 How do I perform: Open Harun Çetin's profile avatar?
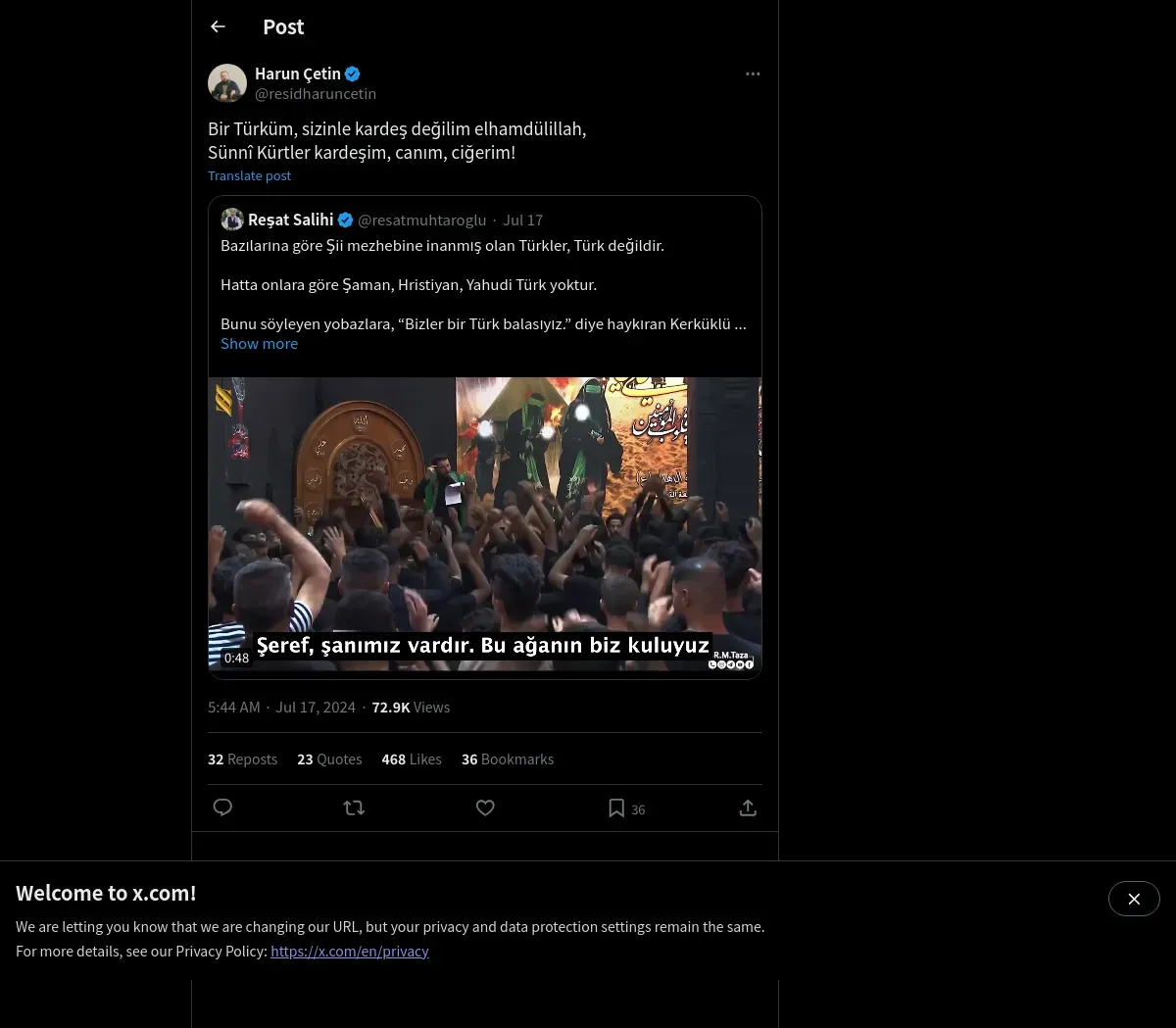click(227, 83)
